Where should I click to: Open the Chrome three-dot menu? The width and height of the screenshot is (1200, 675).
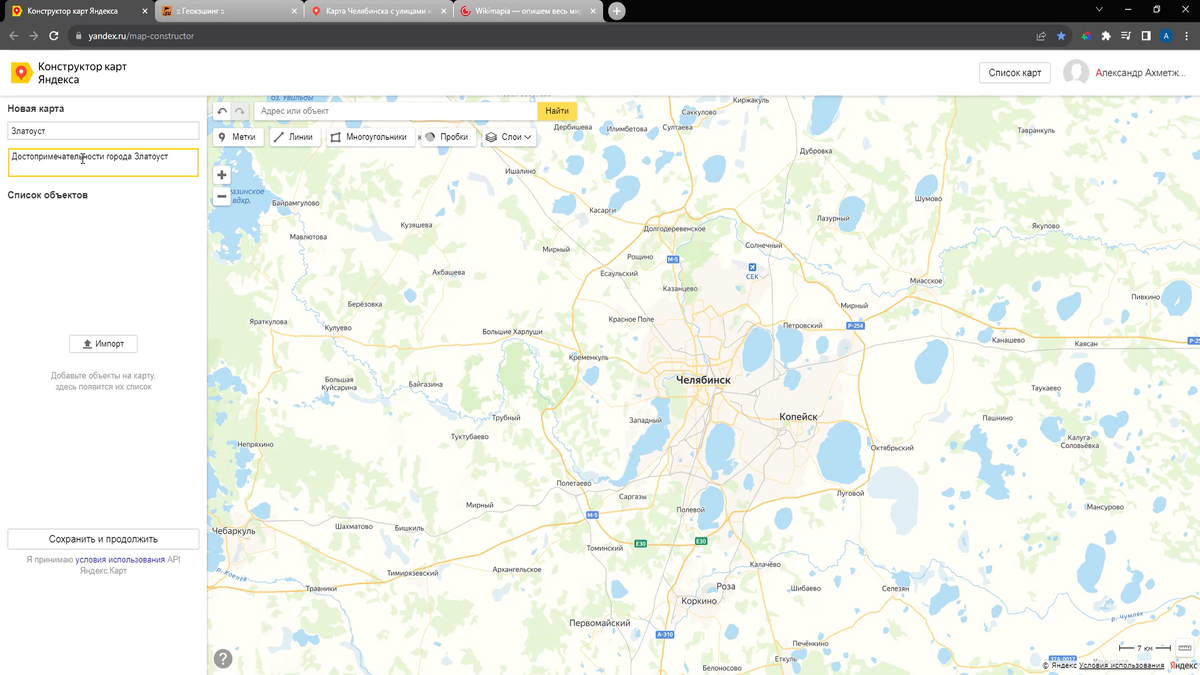tap(1187, 36)
